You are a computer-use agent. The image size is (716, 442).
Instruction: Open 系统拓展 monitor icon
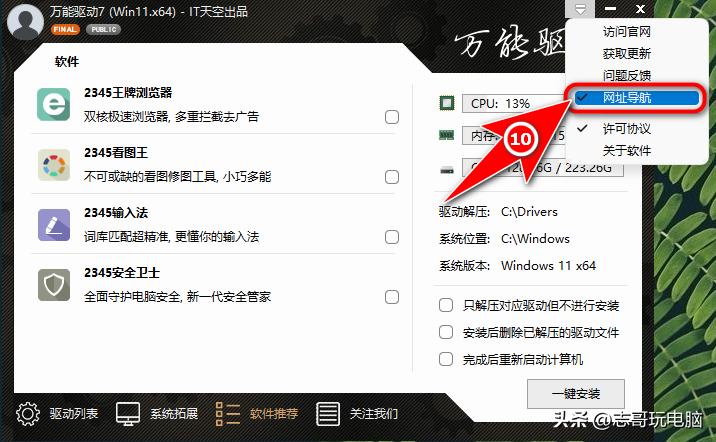click(128, 414)
